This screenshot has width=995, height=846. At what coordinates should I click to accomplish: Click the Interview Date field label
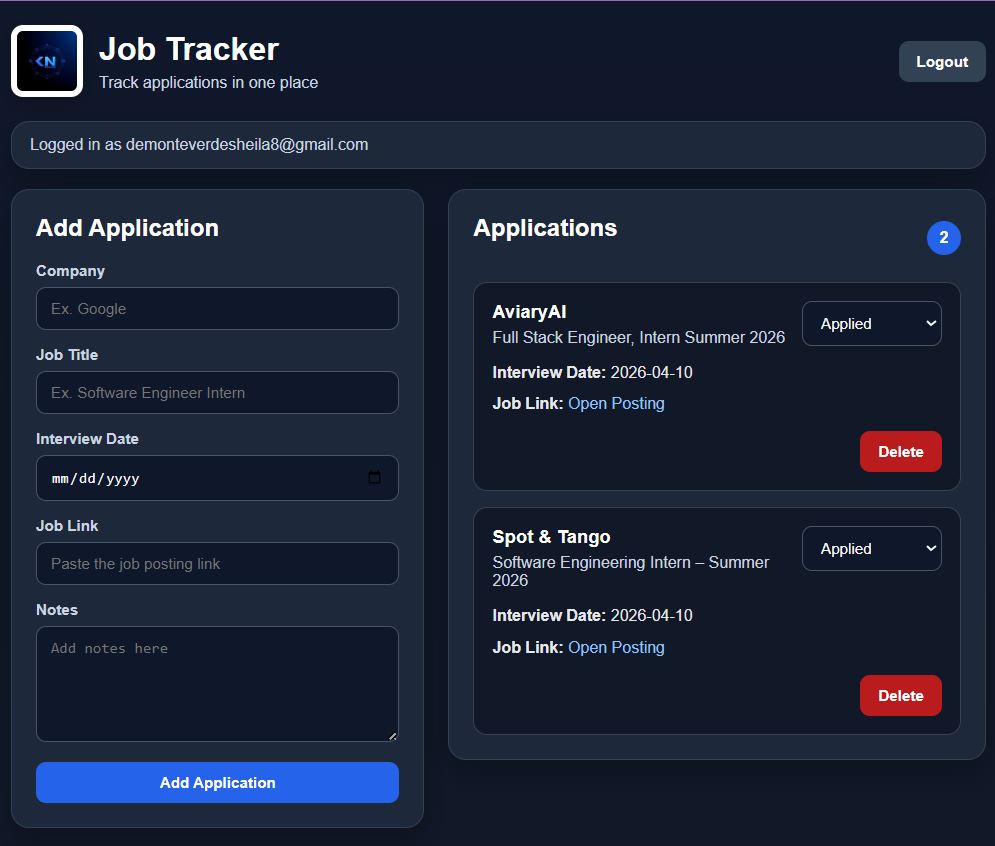(x=88, y=439)
